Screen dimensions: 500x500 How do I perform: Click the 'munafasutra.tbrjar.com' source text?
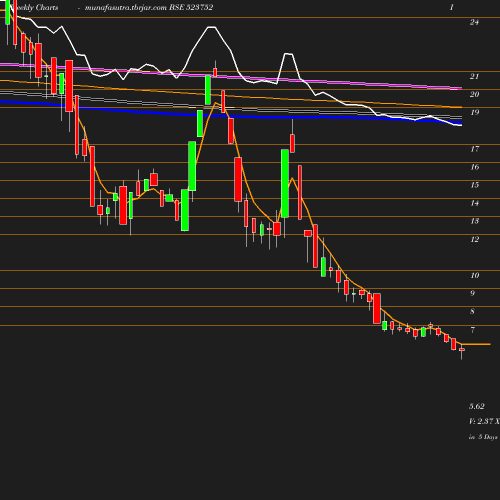pos(126,7)
